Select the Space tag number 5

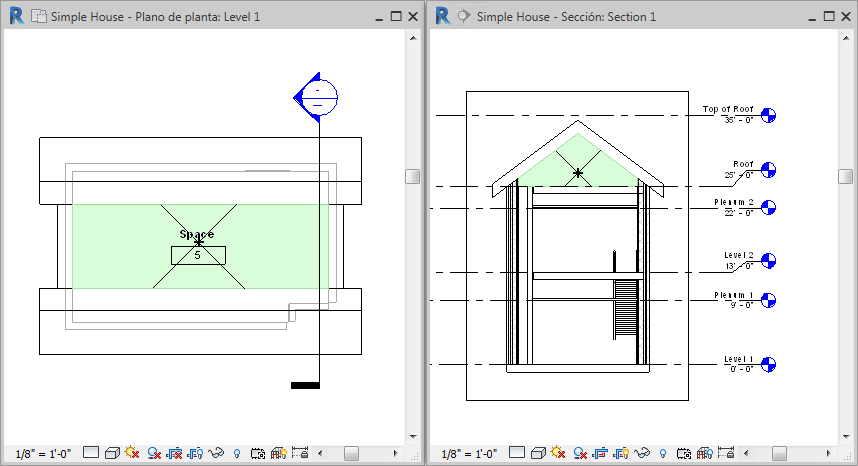click(x=198, y=255)
